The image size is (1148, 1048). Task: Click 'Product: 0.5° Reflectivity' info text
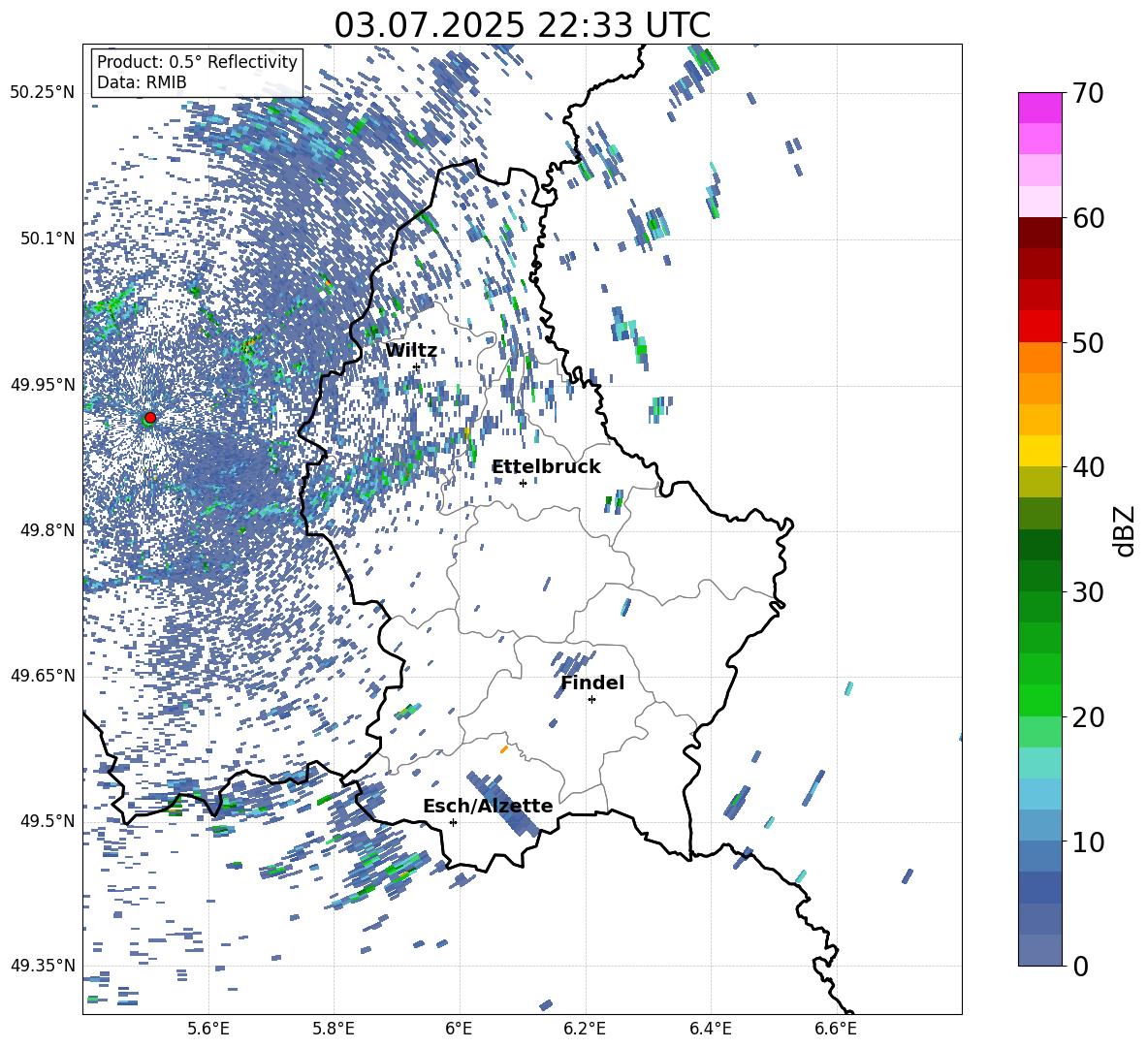point(197,61)
